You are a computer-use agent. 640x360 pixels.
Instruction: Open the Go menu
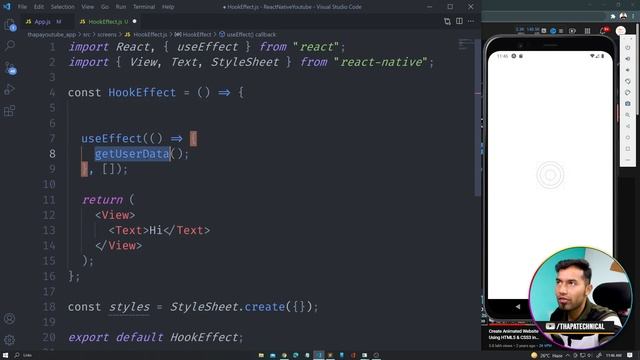105,7
